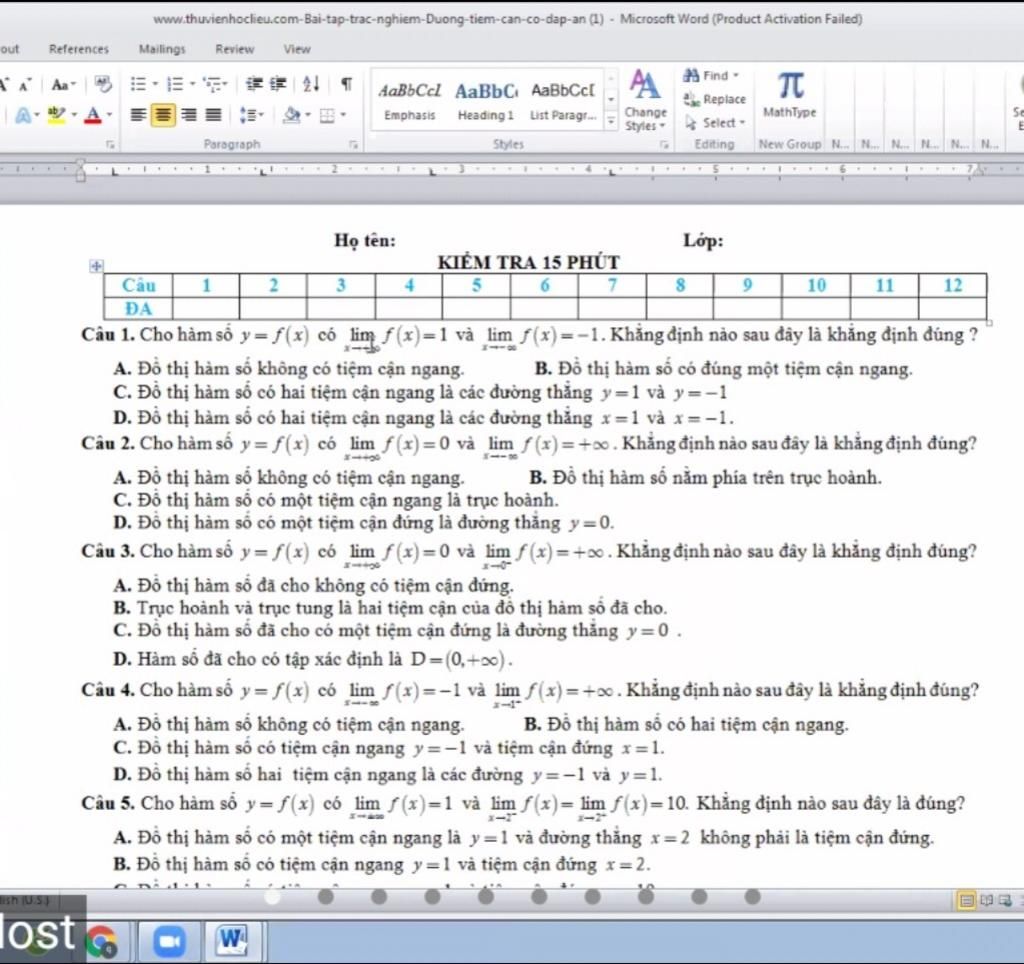This screenshot has height=964, width=1024.
Task: Click the Clear Formatting eraser icon
Action: click(x=103, y=84)
